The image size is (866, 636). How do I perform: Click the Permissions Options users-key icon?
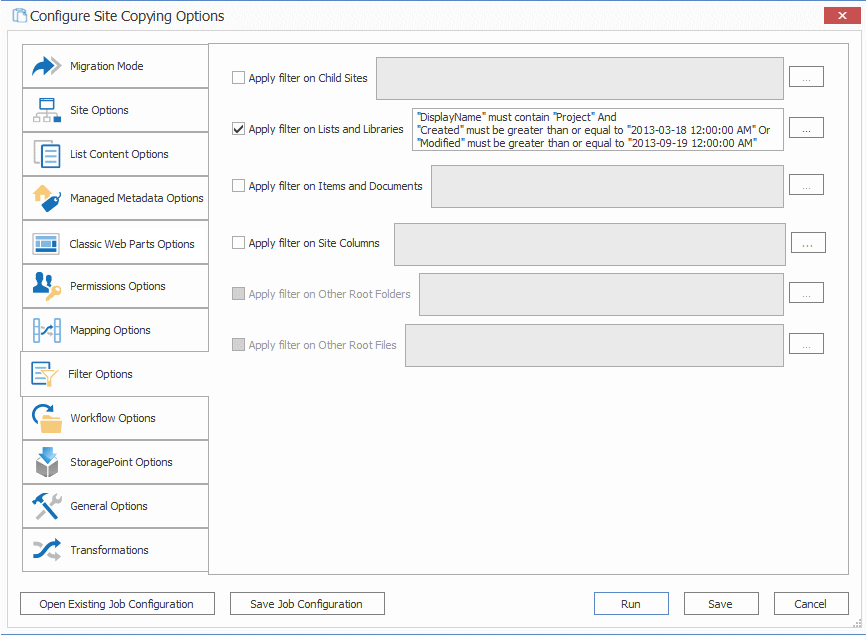pyautogui.click(x=47, y=287)
